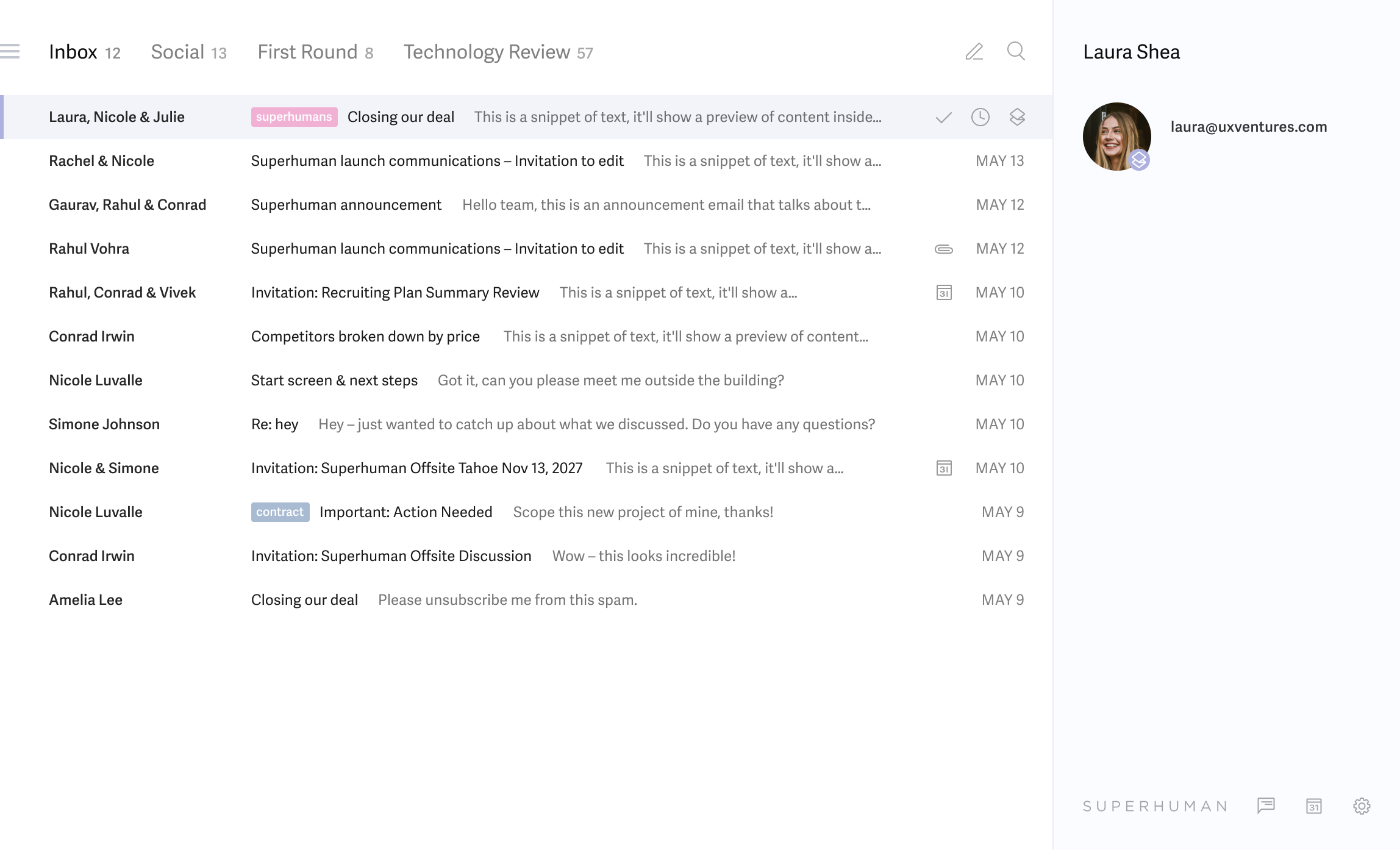Click the Technology Review count 57

pyautogui.click(x=585, y=54)
